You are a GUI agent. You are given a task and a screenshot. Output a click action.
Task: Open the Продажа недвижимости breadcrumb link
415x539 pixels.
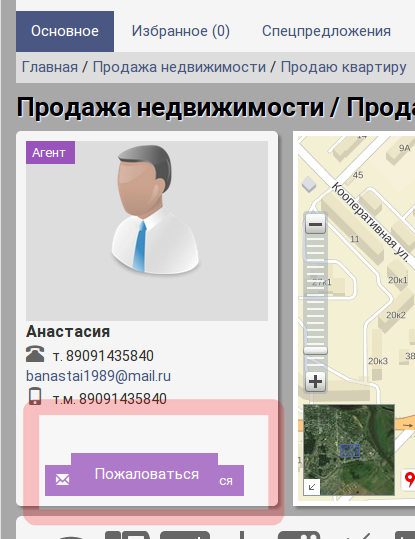[x=179, y=67]
